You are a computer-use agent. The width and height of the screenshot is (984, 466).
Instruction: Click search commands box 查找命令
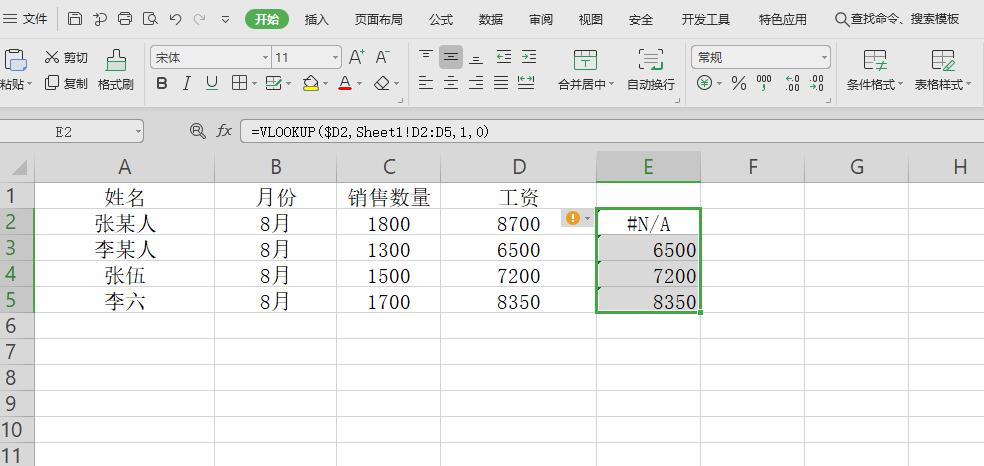(897, 19)
